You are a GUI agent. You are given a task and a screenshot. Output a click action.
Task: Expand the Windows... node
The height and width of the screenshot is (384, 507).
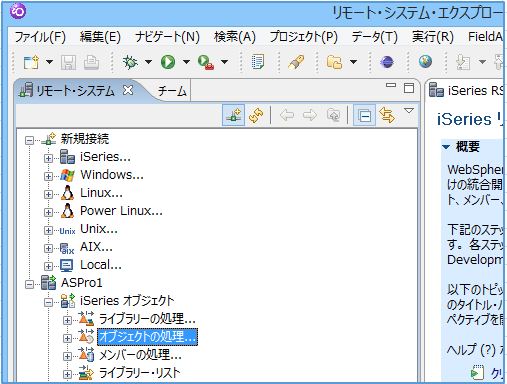click(x=48, y=176)
